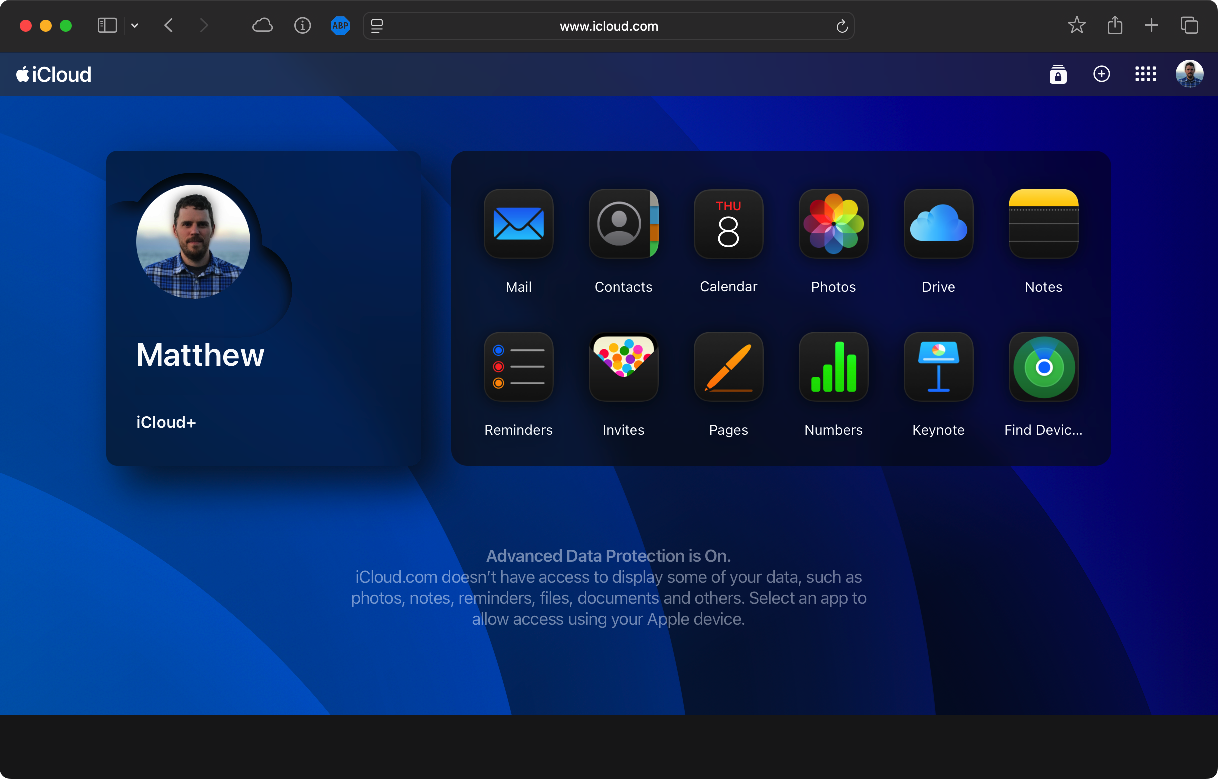Screen dimensions: 1218x779
Task: Go back with the Safari back arrow
Action: pyautogui.click(x=168, y=26)
